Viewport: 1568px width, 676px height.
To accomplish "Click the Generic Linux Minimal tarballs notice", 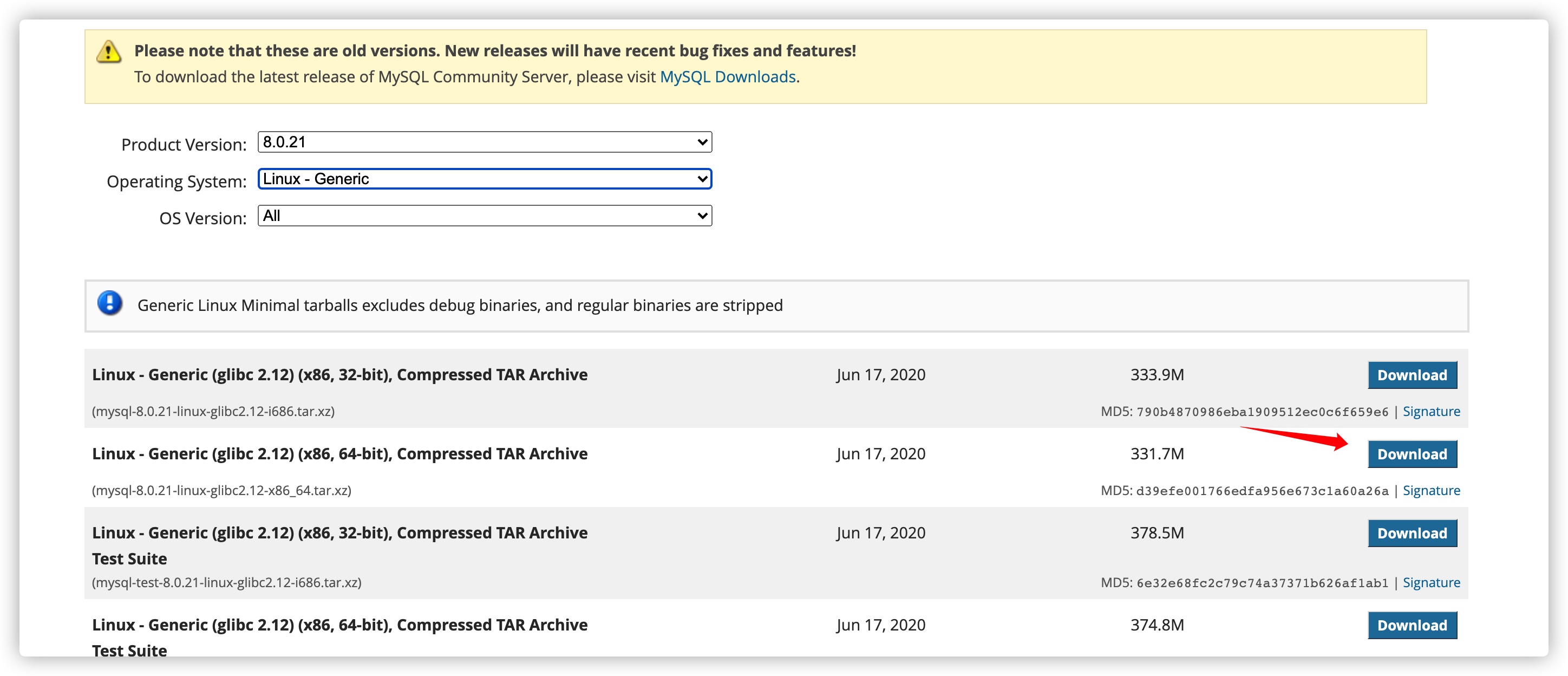I will click(460, 305).
